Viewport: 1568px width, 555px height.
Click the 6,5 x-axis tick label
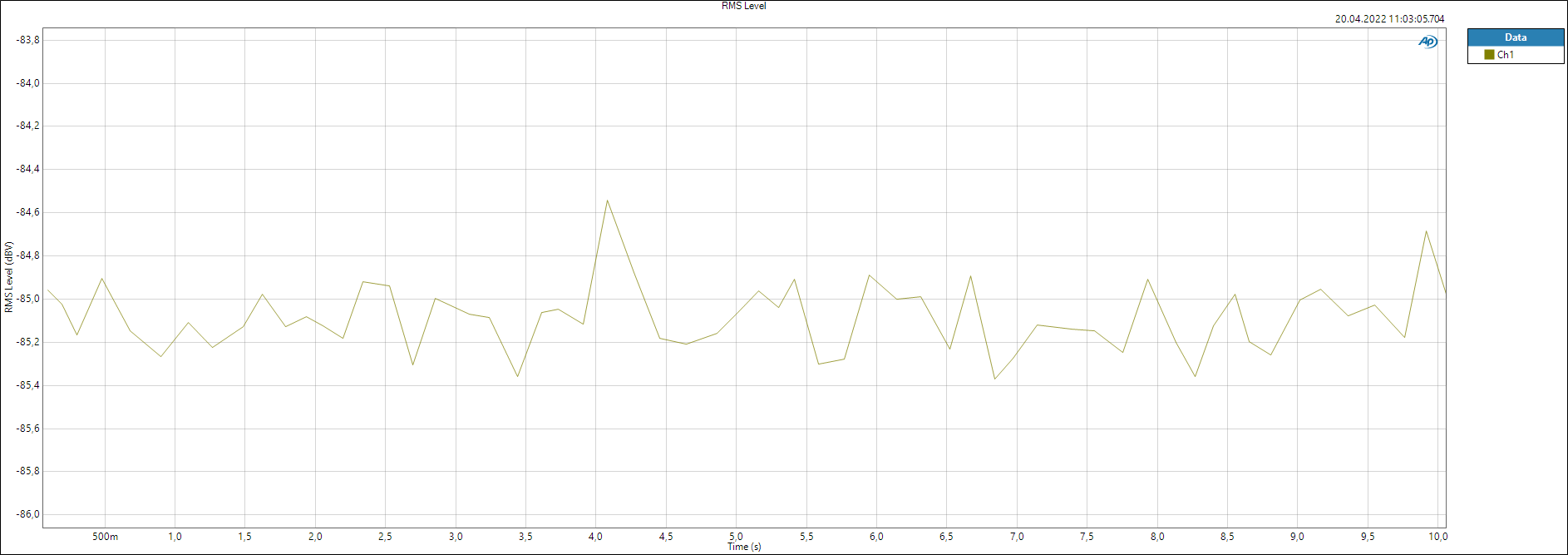946,537
